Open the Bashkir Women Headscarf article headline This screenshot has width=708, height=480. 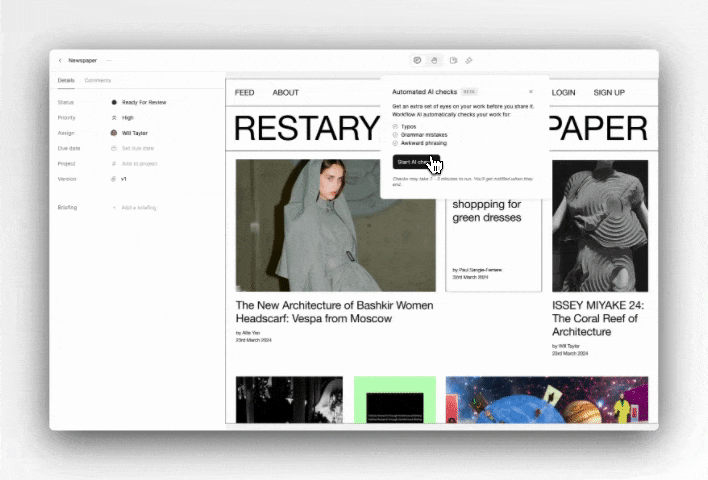[x=335, y=312]
